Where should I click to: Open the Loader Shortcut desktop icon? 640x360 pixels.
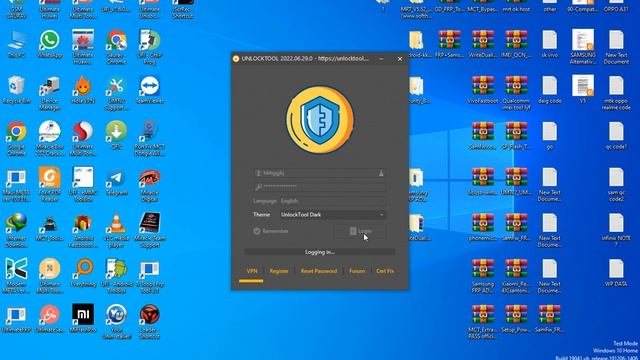click(149, 321)
